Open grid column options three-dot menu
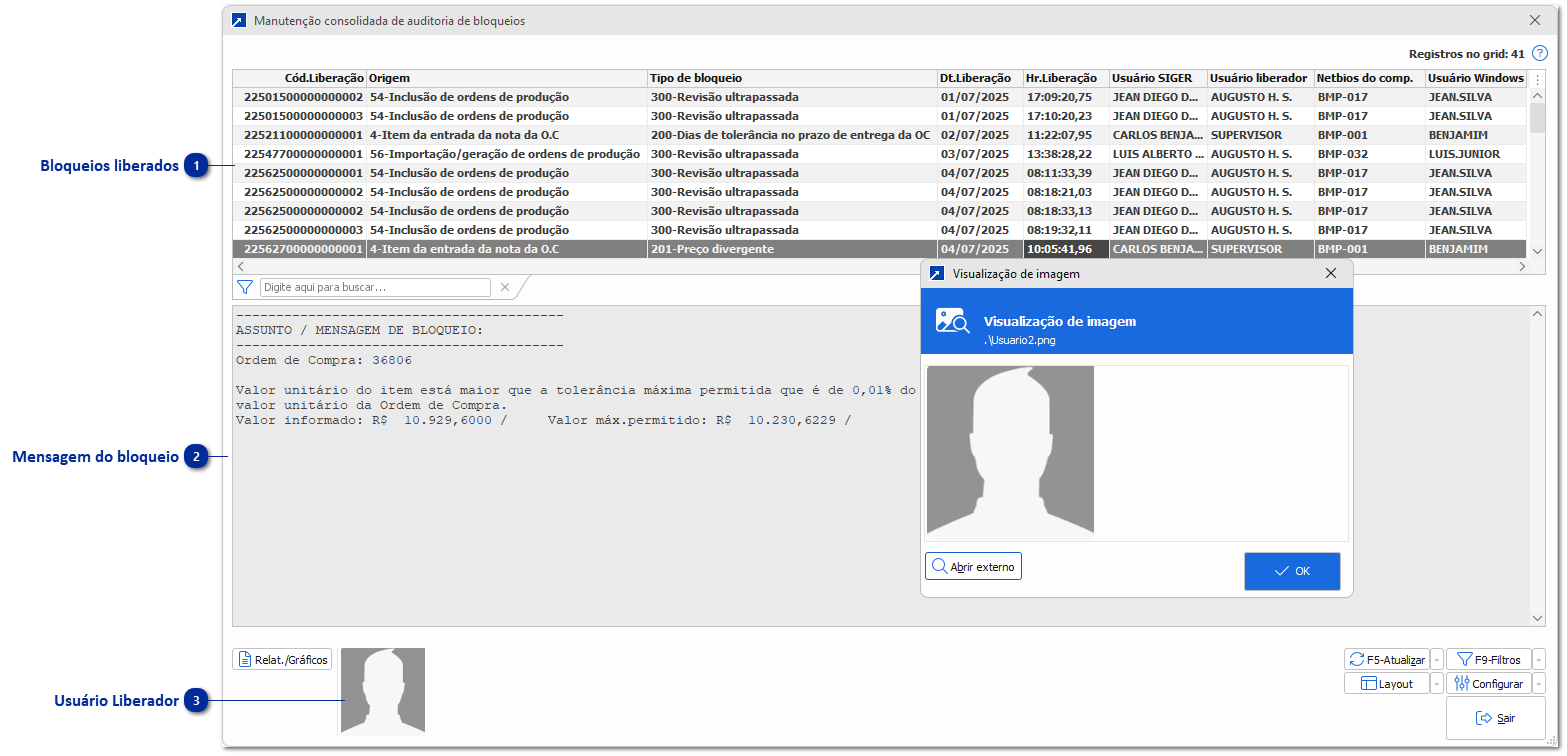Screen dimensions: 1567x756 (1537, 79)
